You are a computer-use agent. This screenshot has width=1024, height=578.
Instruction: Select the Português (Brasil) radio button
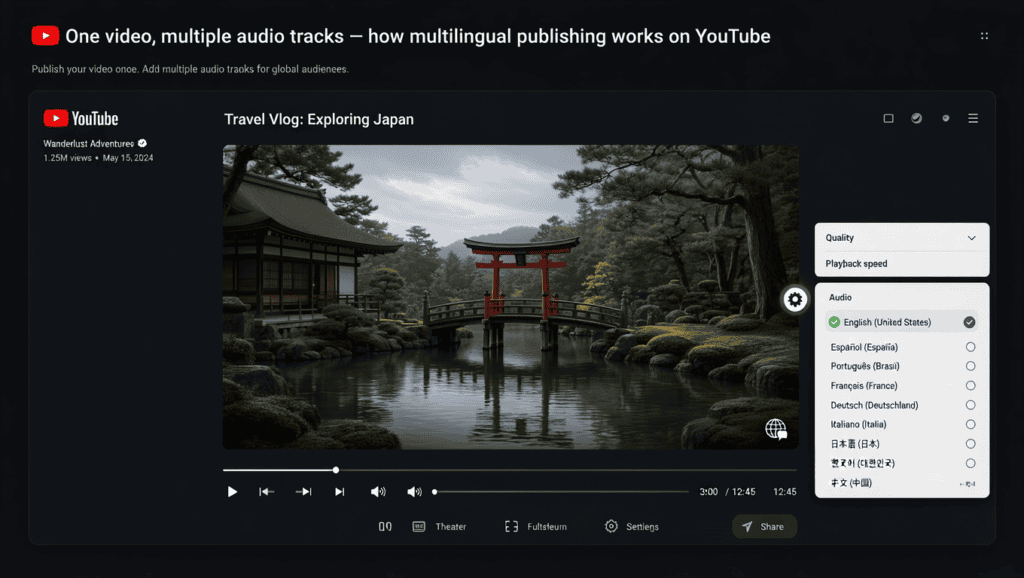tap(970, 366)
